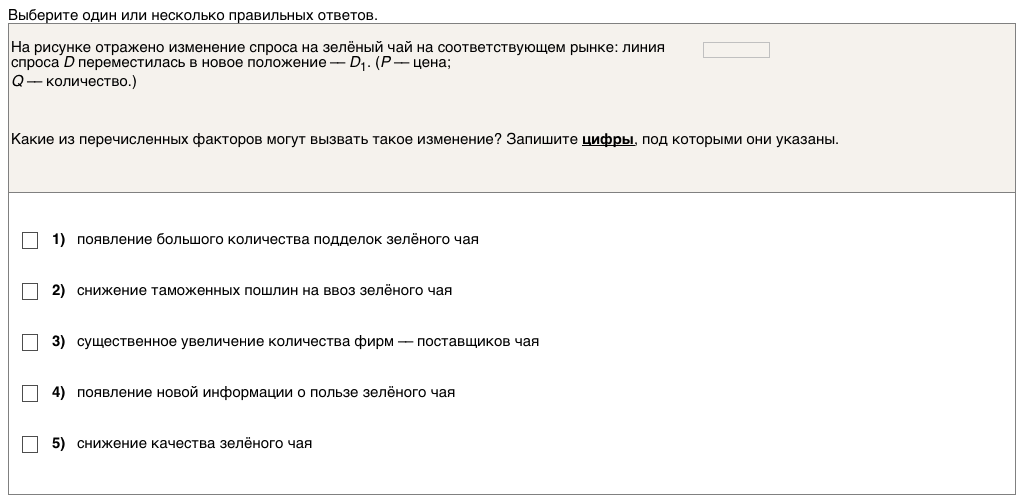
Task: Mark the checkbox for option 5
Action: coord(30,444)
